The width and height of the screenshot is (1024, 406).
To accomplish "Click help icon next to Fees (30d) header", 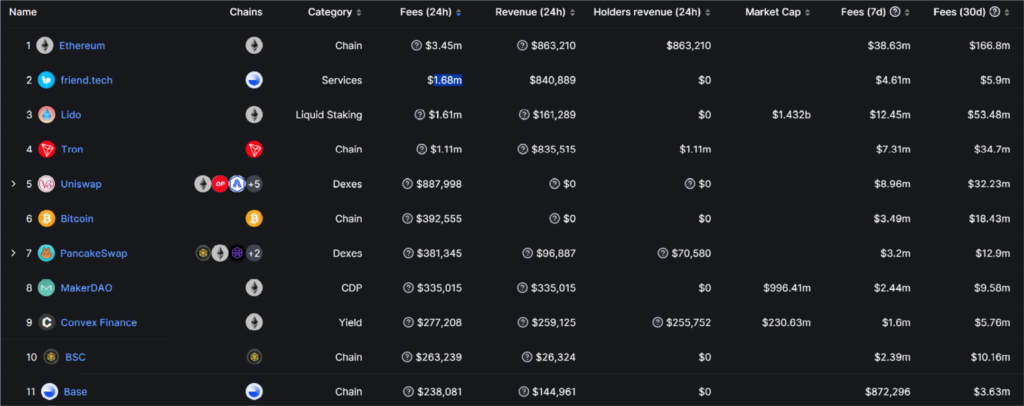I will (994, 12).
